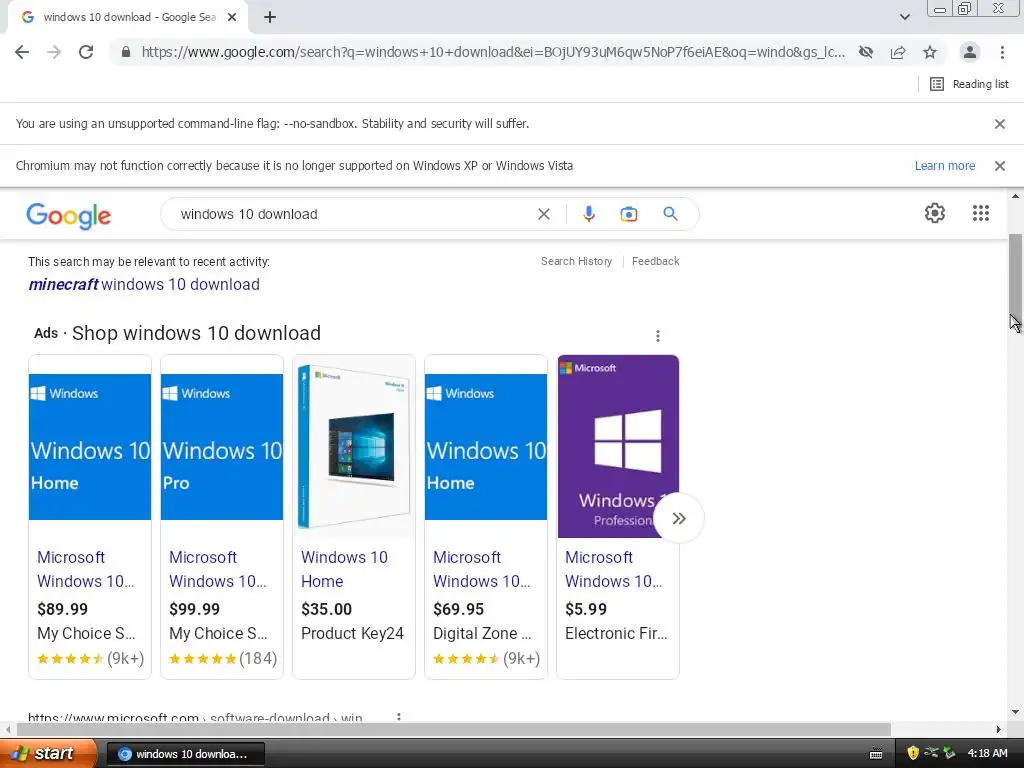Open the security shield tray icon

tap(913, 754)
